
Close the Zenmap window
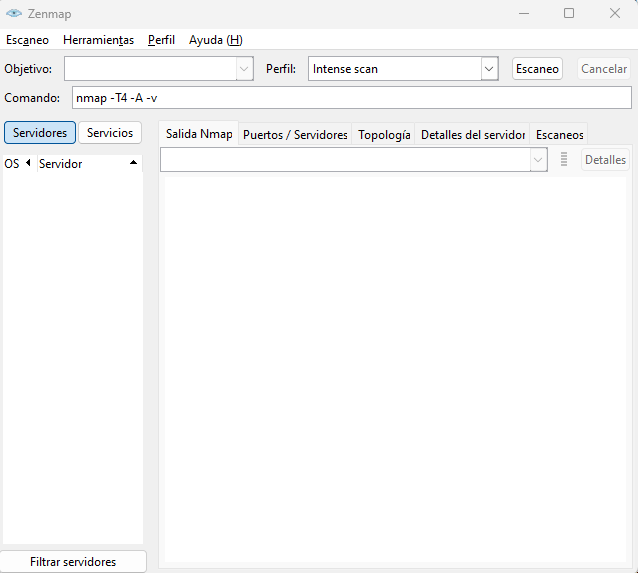[x=615, y=13]
